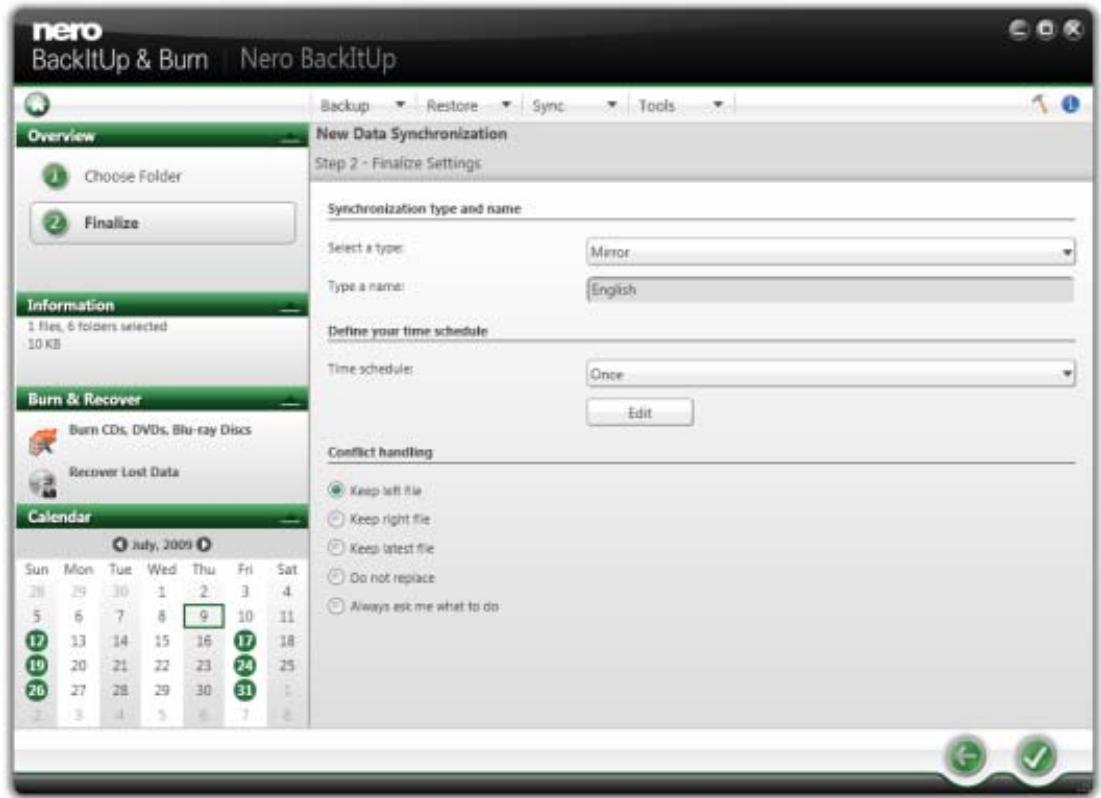Collapse the Burn & Recover panel

289,401
